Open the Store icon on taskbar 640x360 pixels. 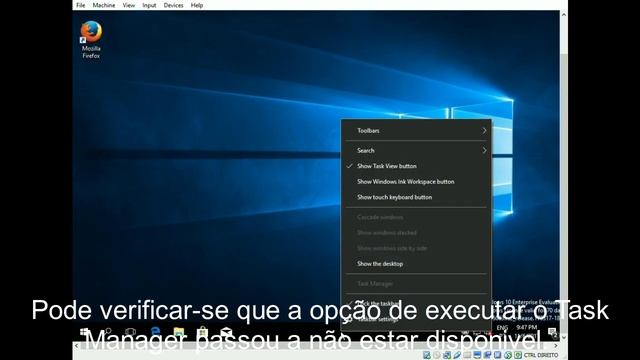tap(203, 332)
